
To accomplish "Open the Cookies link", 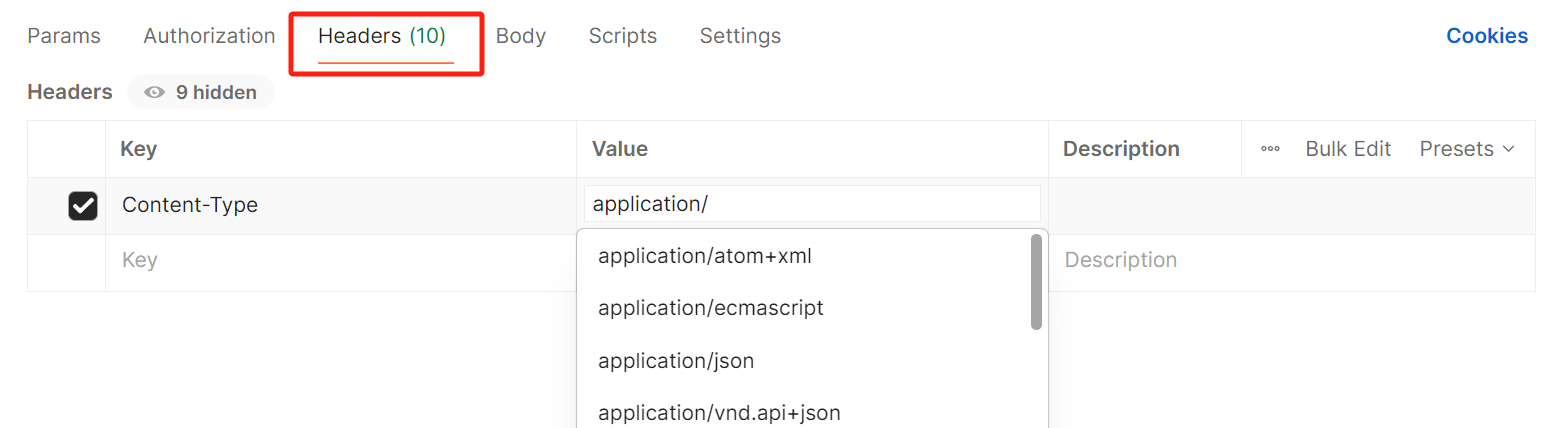I will [x=1487, y=36].
